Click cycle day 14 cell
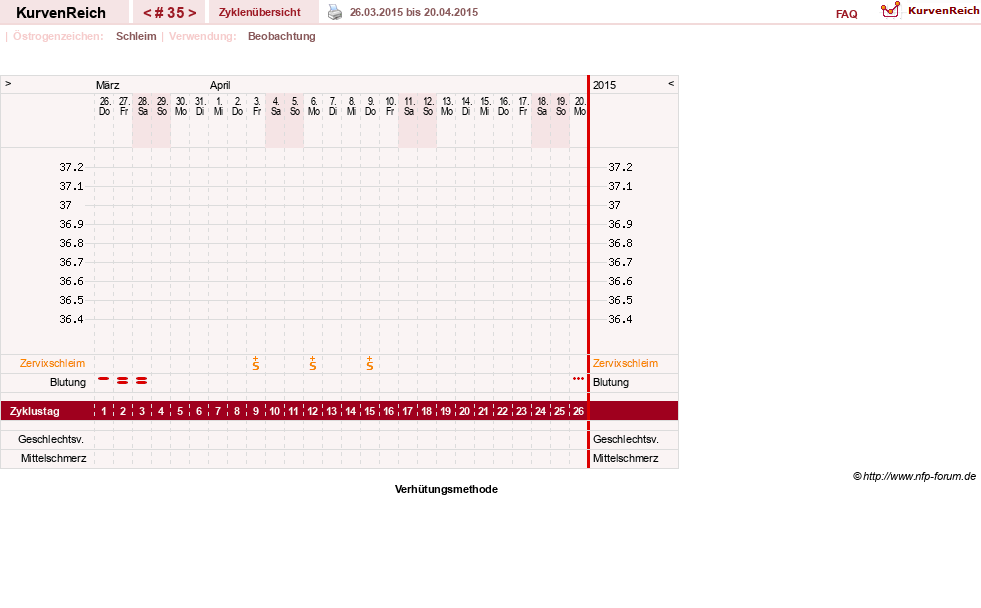981x608 pixels. 351,411
